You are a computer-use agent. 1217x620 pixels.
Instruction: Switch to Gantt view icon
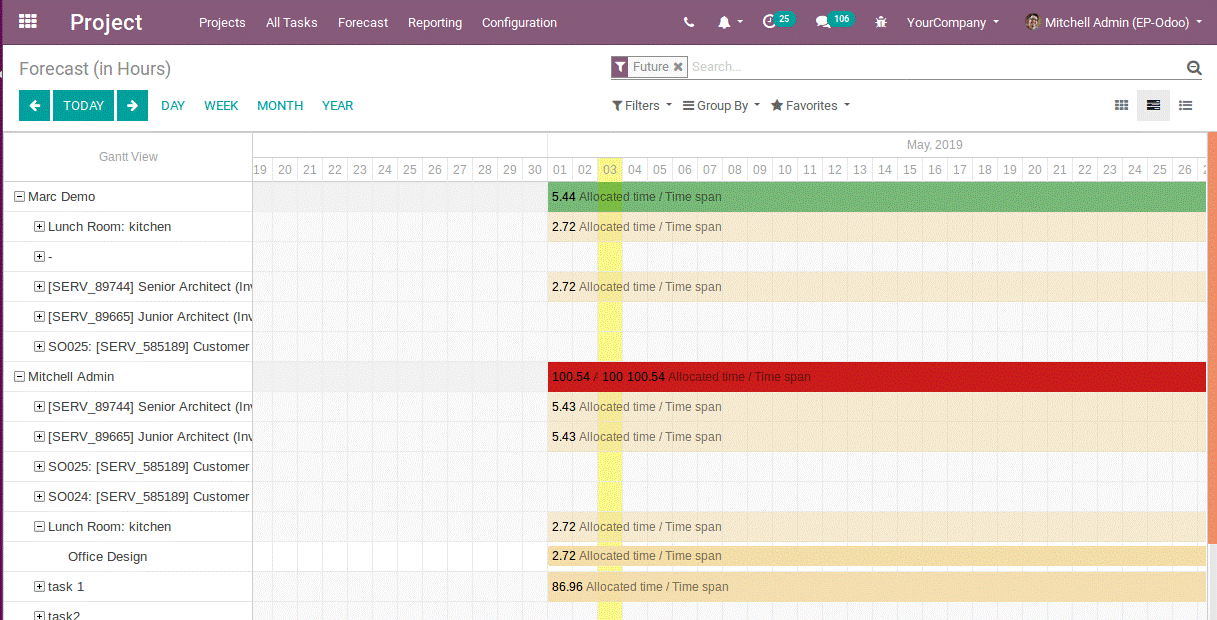point(1153,105)
